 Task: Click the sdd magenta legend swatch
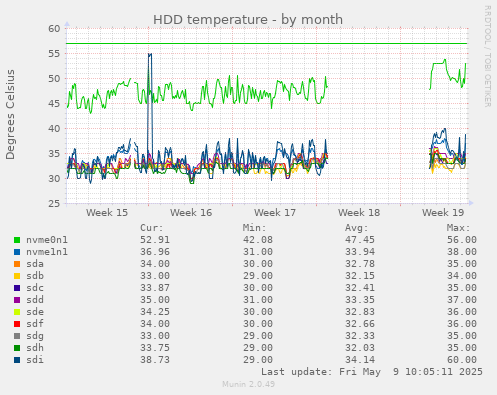17,300
